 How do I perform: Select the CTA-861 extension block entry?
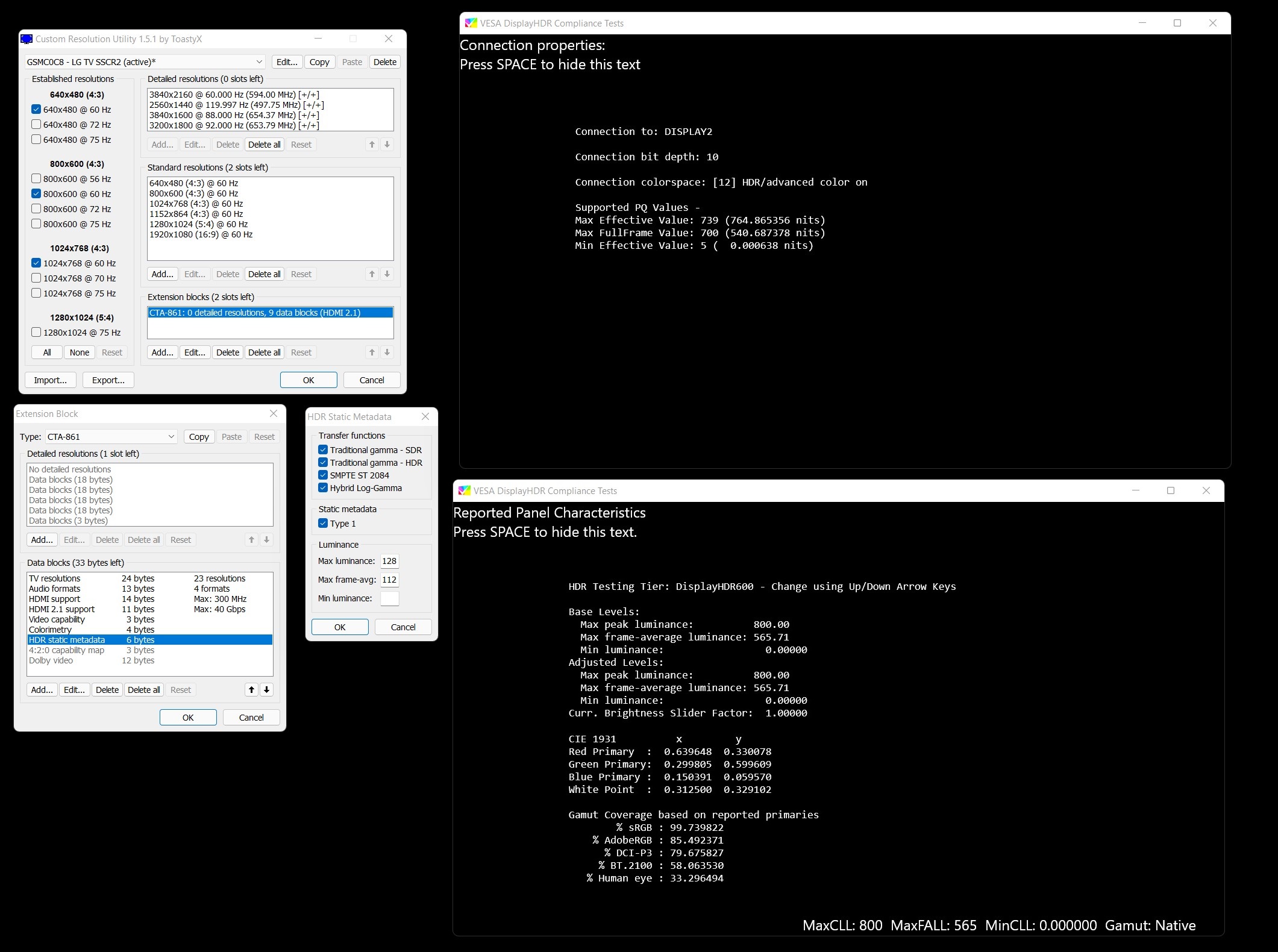pyautogui.click(x=271, y=313)
